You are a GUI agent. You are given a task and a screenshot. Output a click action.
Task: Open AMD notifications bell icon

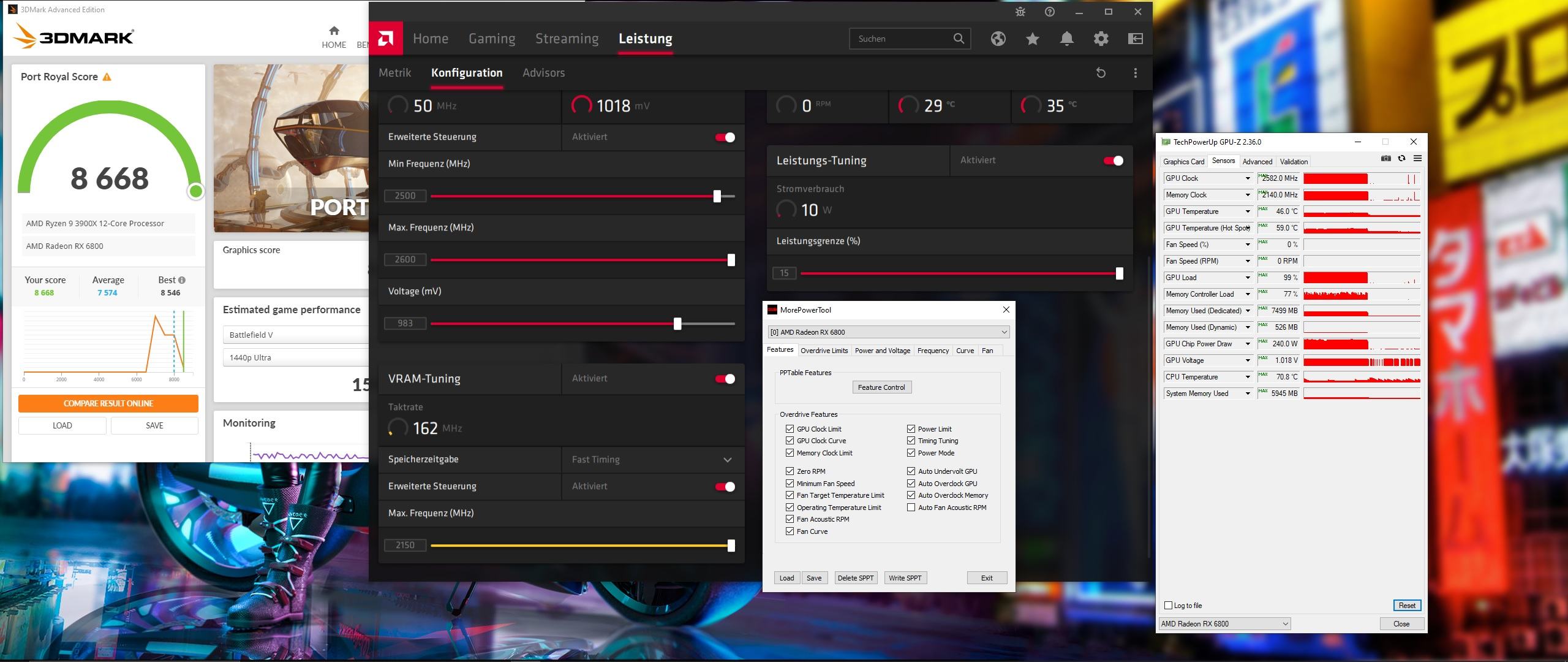[1066, 39]
